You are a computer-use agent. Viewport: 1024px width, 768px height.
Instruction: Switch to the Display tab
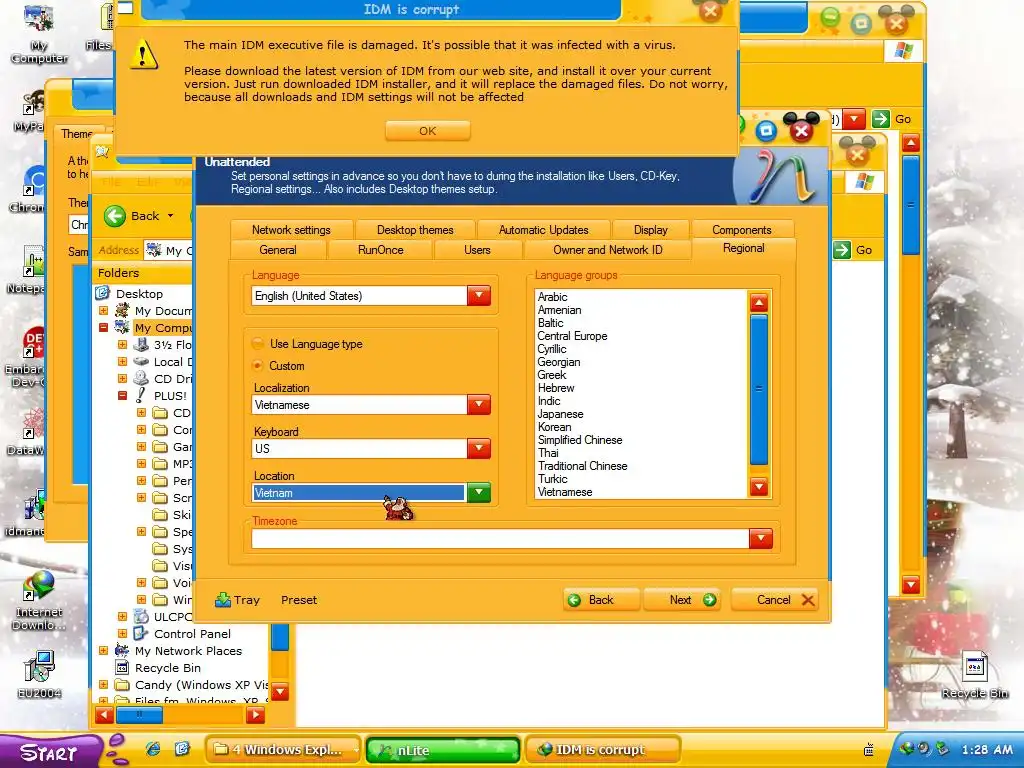[x=650, y=230]
